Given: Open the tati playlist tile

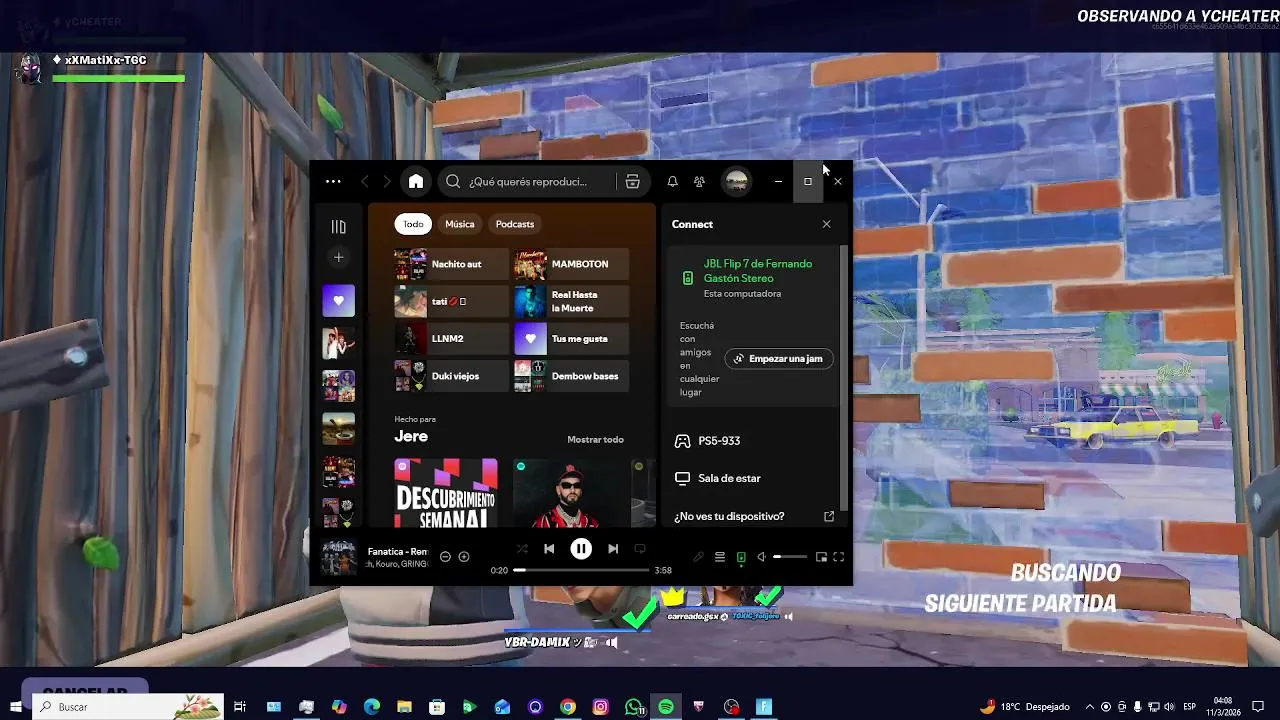Looking at the screenshot, I should (451, 301).
